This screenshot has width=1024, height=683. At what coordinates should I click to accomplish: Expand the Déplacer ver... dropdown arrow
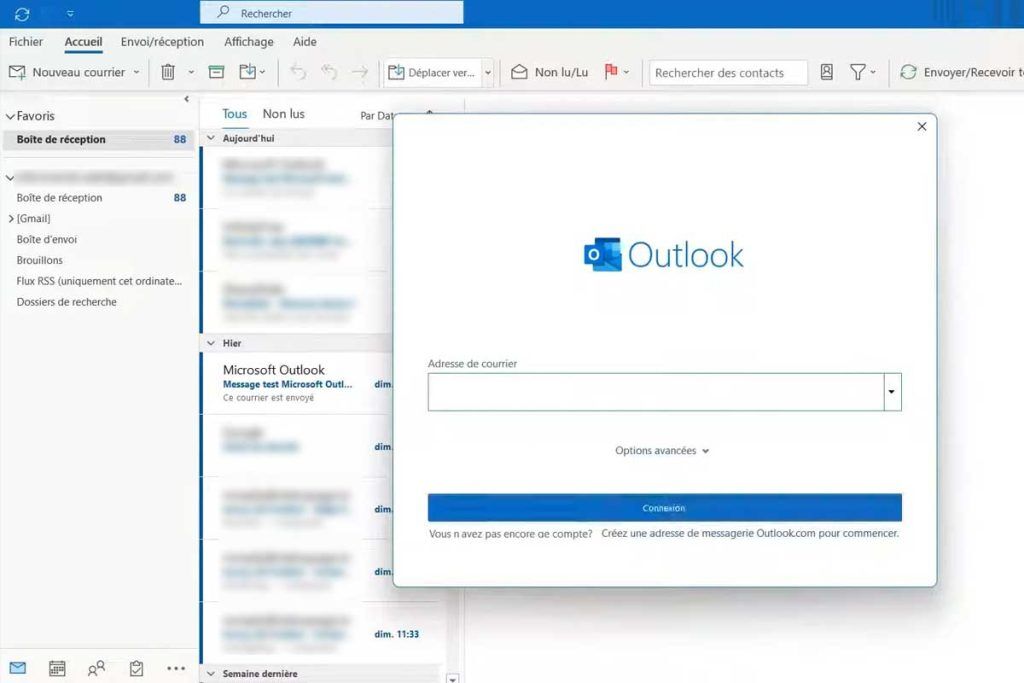[x=487, y=72]
